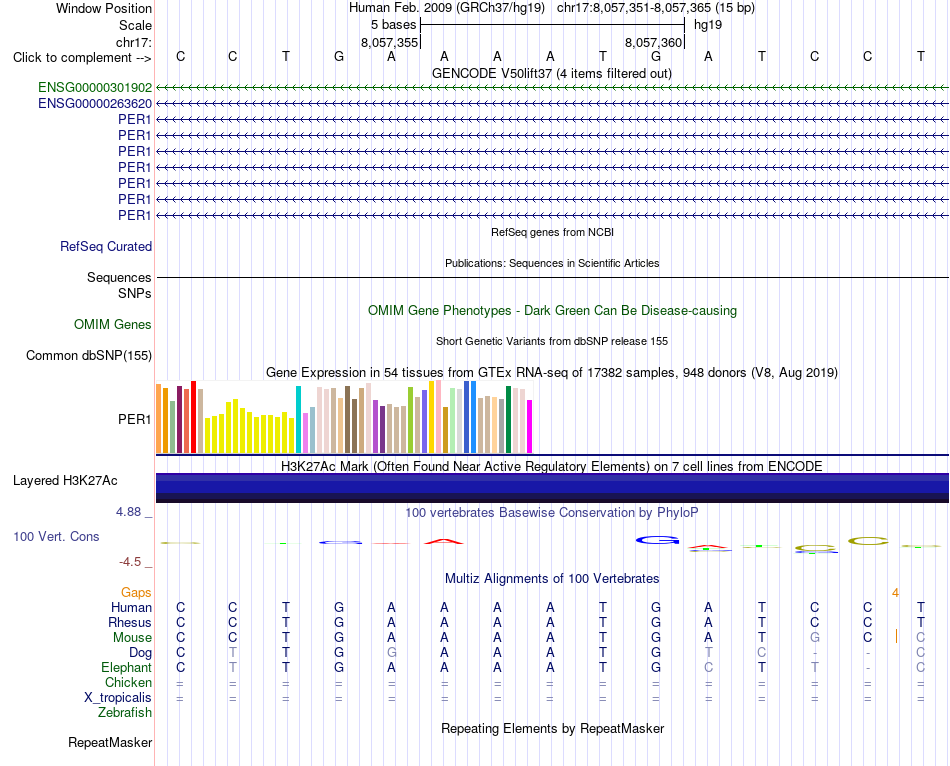Select the Mouse species row label

(133, 638)
